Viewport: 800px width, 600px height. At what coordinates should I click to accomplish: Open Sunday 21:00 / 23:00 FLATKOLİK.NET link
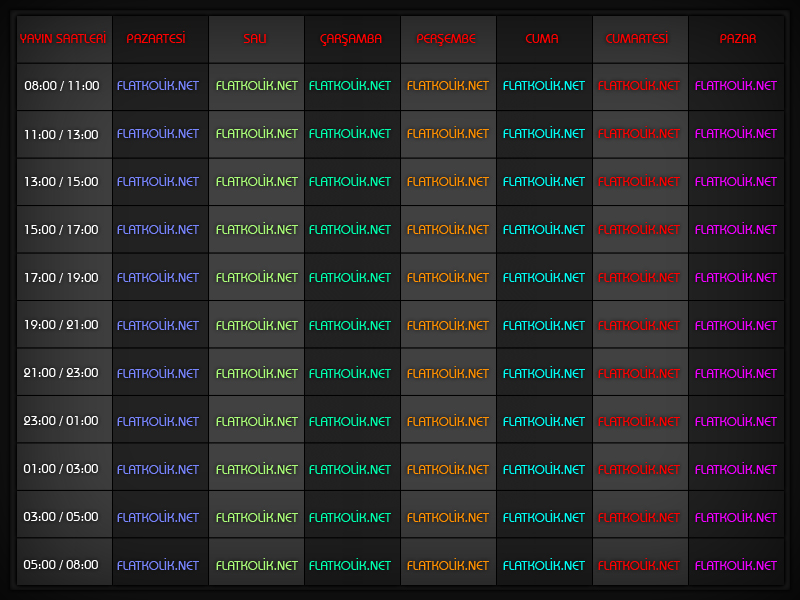click(736, 373)
